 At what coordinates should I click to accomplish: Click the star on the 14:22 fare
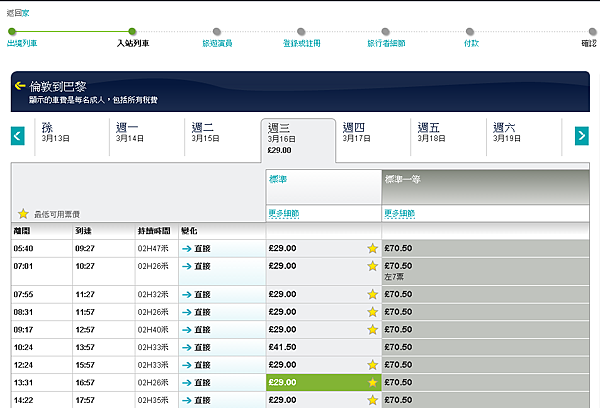(372, 400)
